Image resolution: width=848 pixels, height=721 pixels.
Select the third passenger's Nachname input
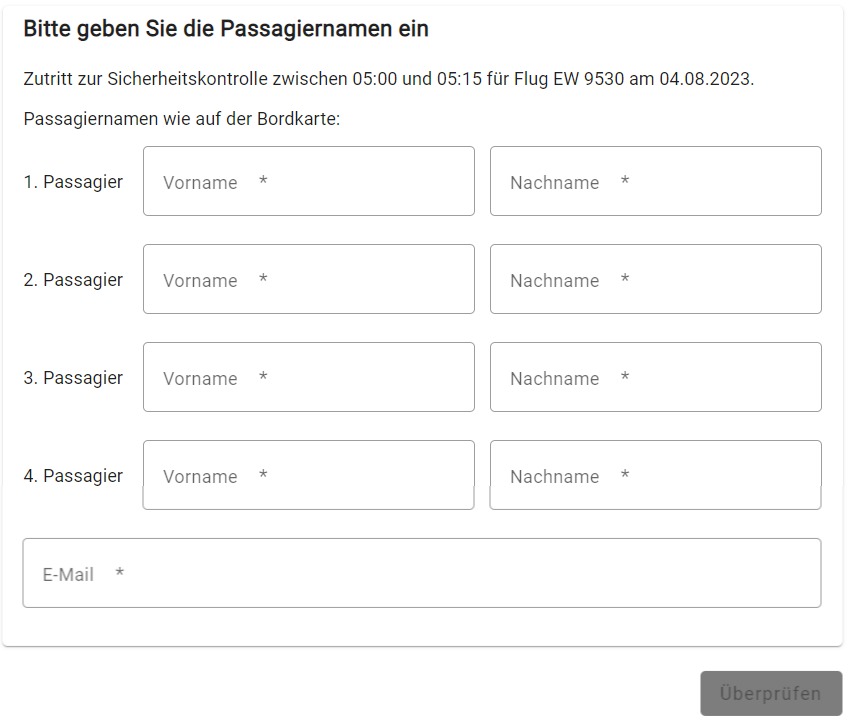[655, 378]
